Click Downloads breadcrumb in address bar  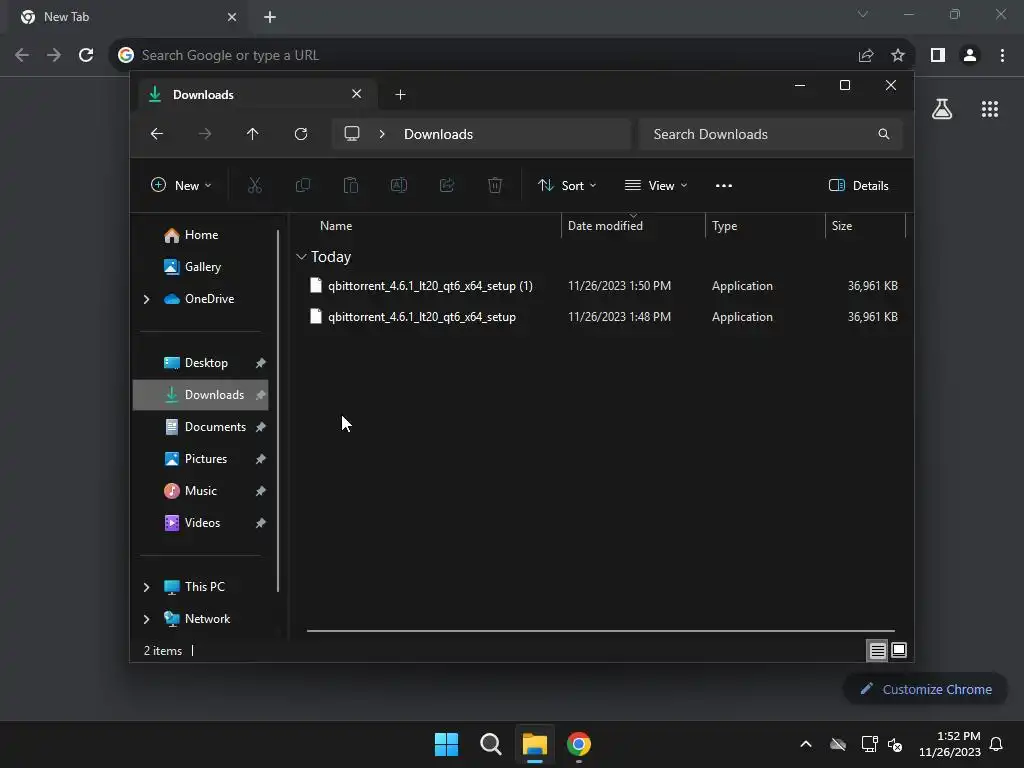coord(438,134)
